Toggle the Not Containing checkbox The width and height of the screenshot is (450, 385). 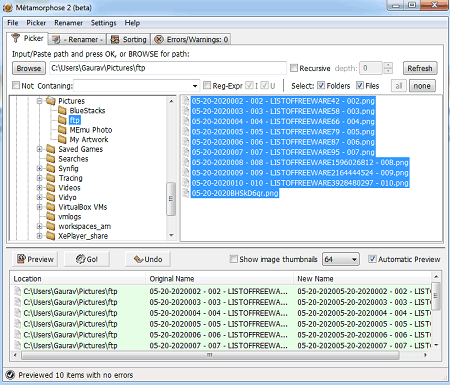(16, 86)
